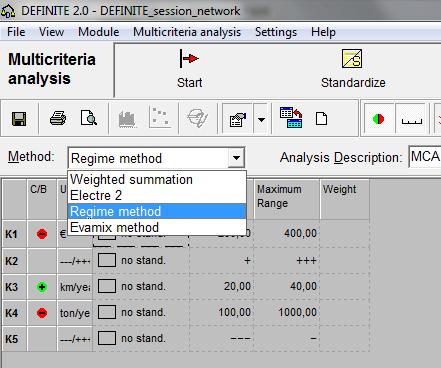The height and width of the screenshot is (368, 441).
Task: Click the Standardize icon
Action: pos(352,59)
